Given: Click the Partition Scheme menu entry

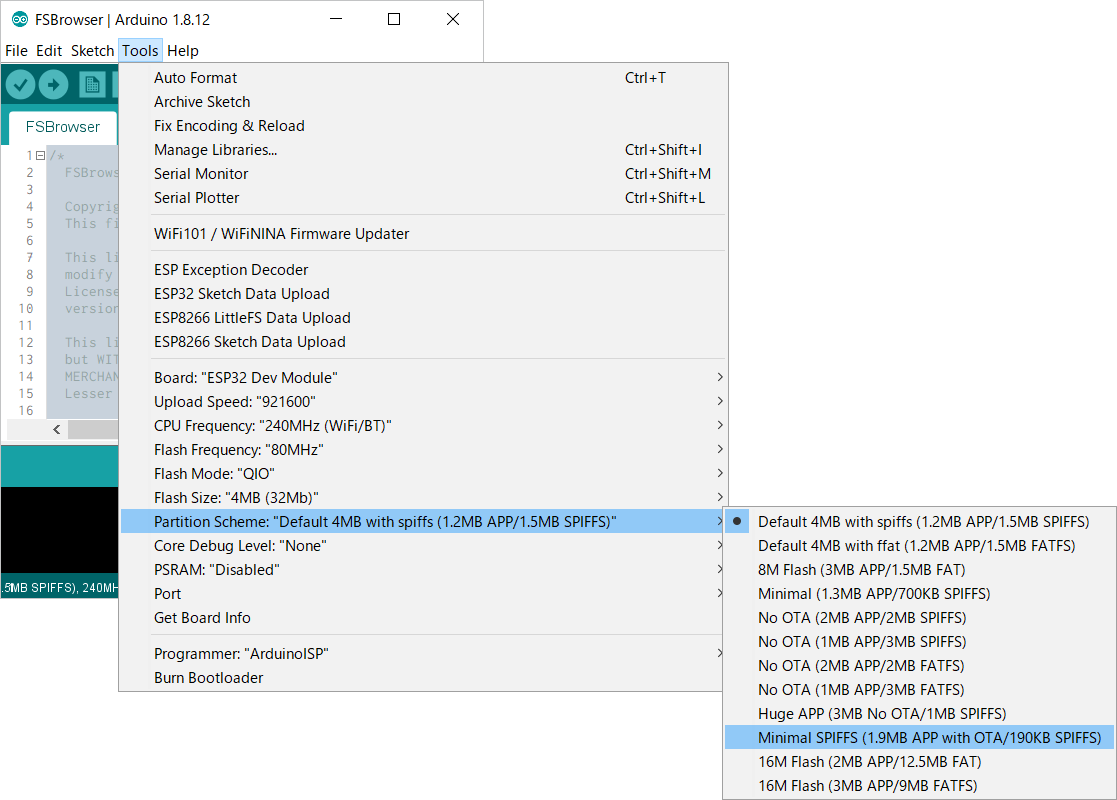Looking at the screenshot, I should click(424, 521).
